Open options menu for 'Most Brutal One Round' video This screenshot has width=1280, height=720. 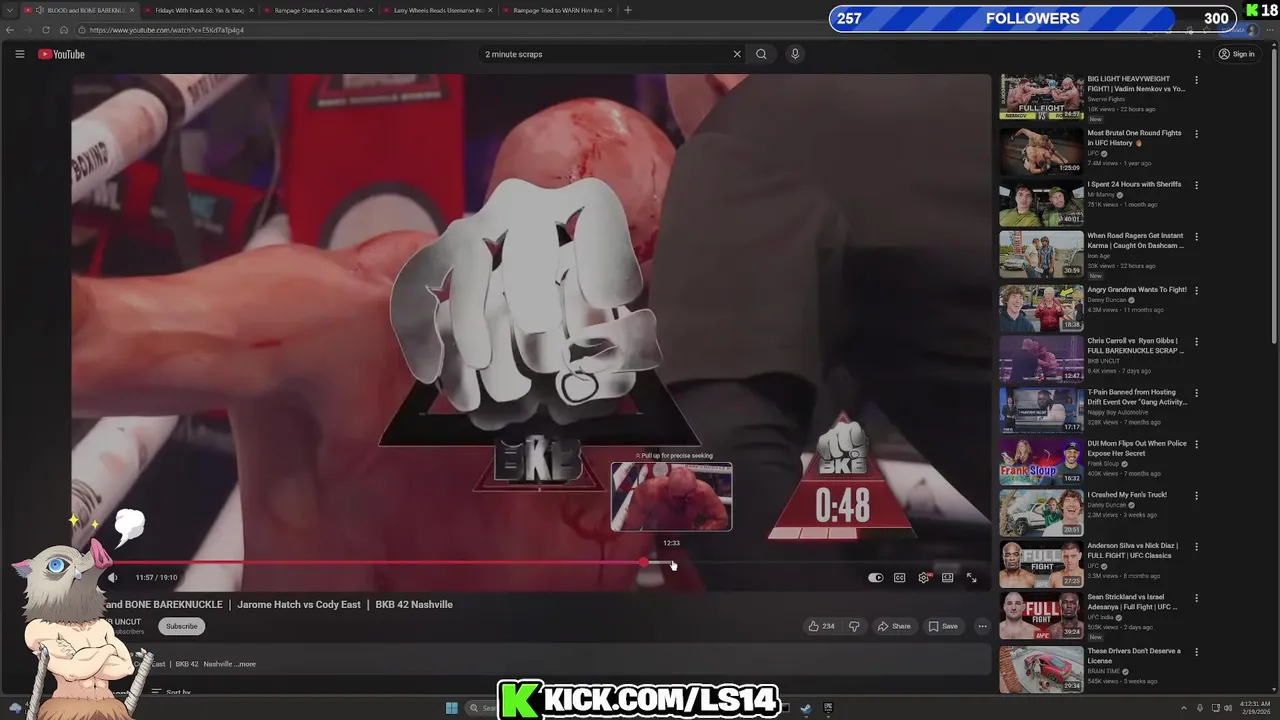coord(1196,134)
